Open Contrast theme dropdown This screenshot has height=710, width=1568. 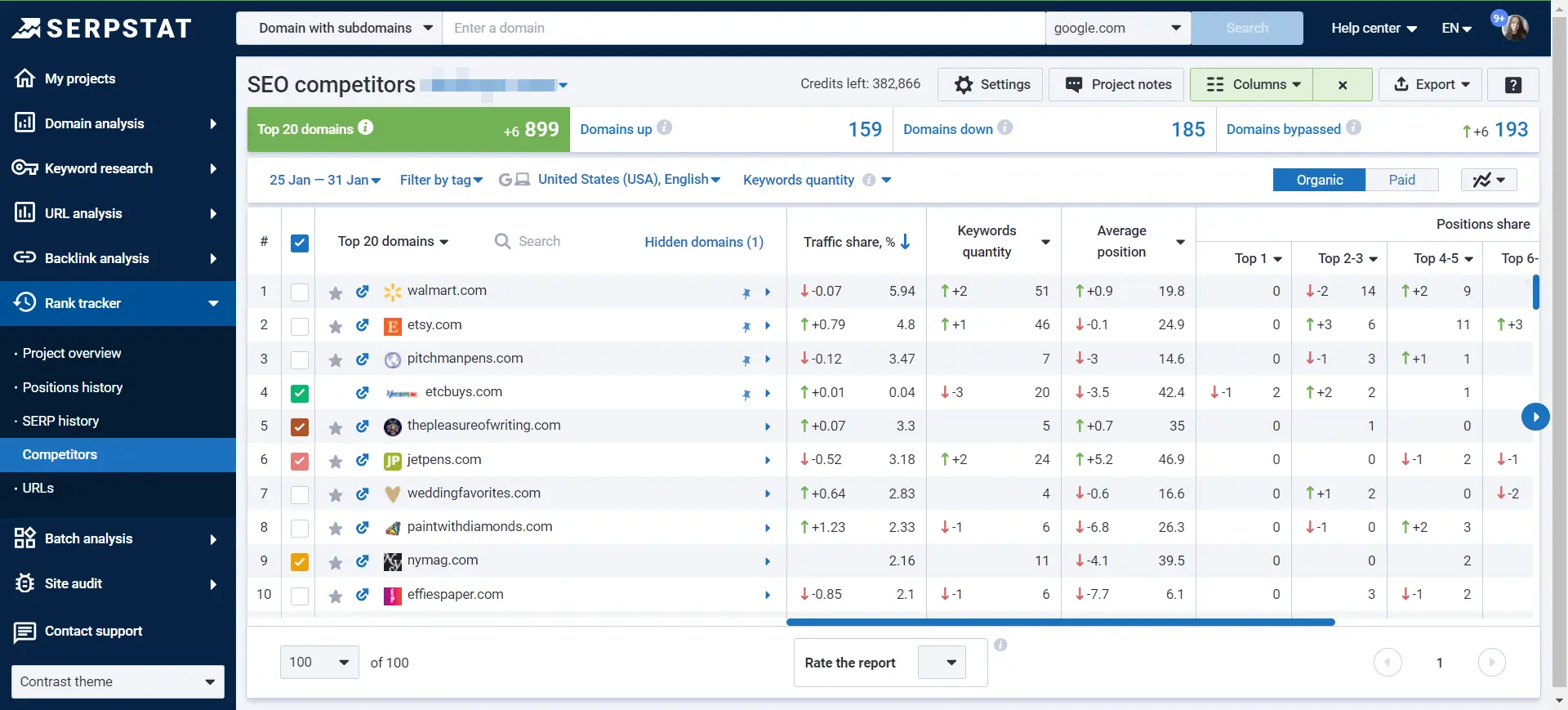click(118, 681)
